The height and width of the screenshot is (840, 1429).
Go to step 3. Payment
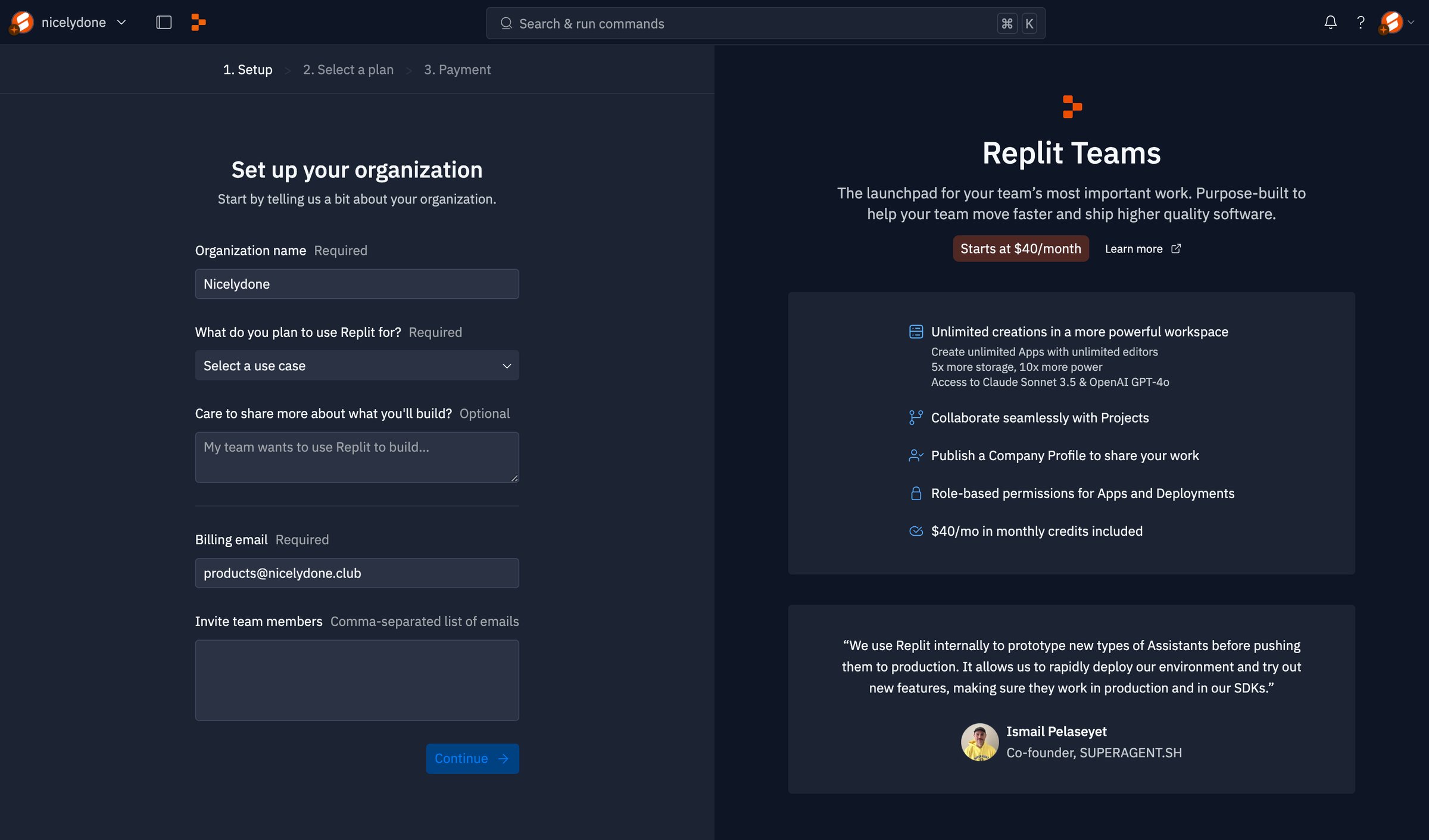pyautogui.click(x=457, y=70)
